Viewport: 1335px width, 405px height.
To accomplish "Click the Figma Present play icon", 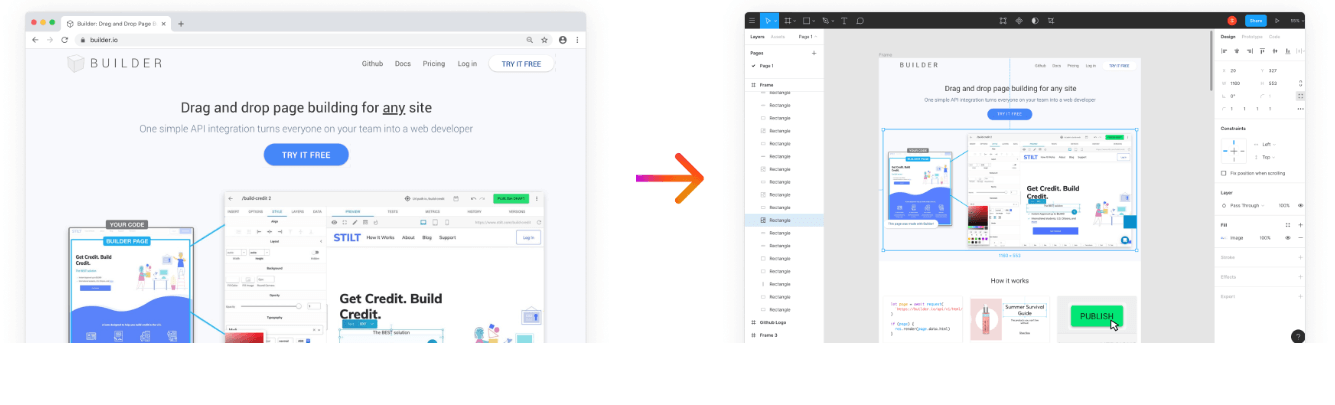I will (1276, 20).
